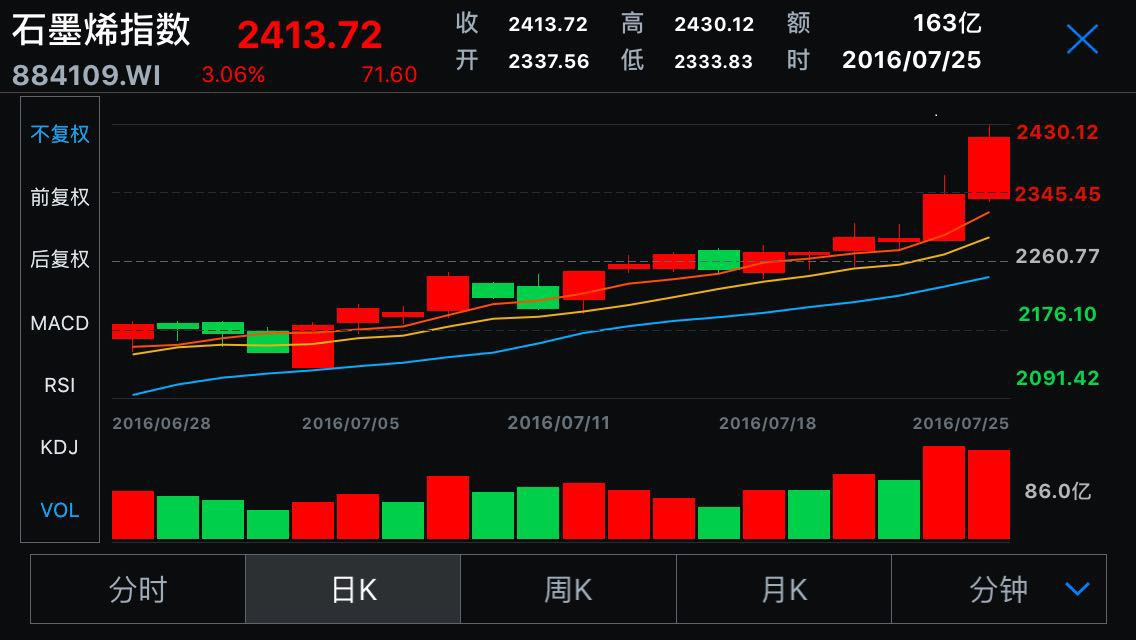The image size is (1136, 640).
Task: Select the 日K tab
Action: coord(353,590)
